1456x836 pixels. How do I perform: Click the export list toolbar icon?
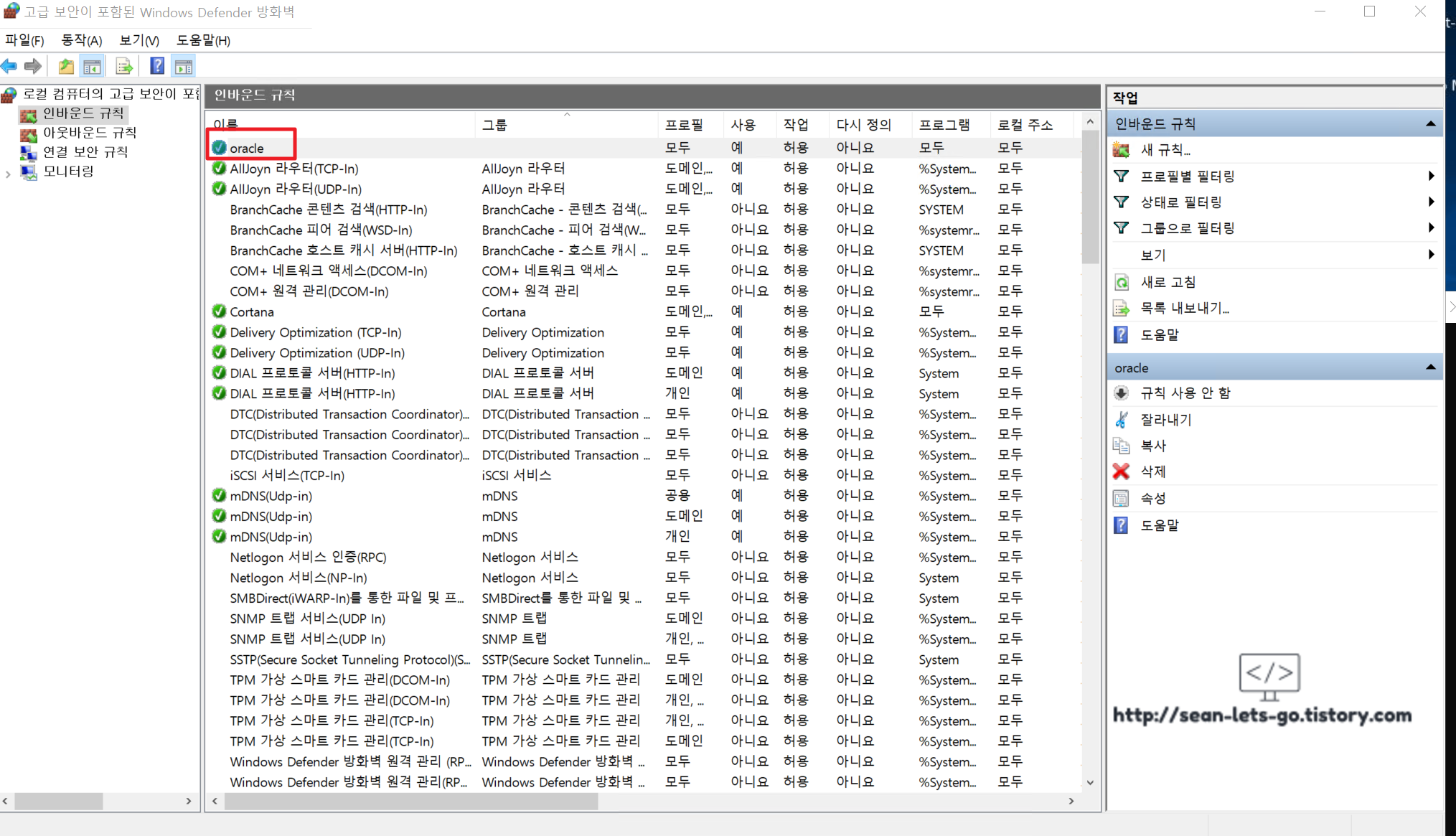click(x=124, y=67)
